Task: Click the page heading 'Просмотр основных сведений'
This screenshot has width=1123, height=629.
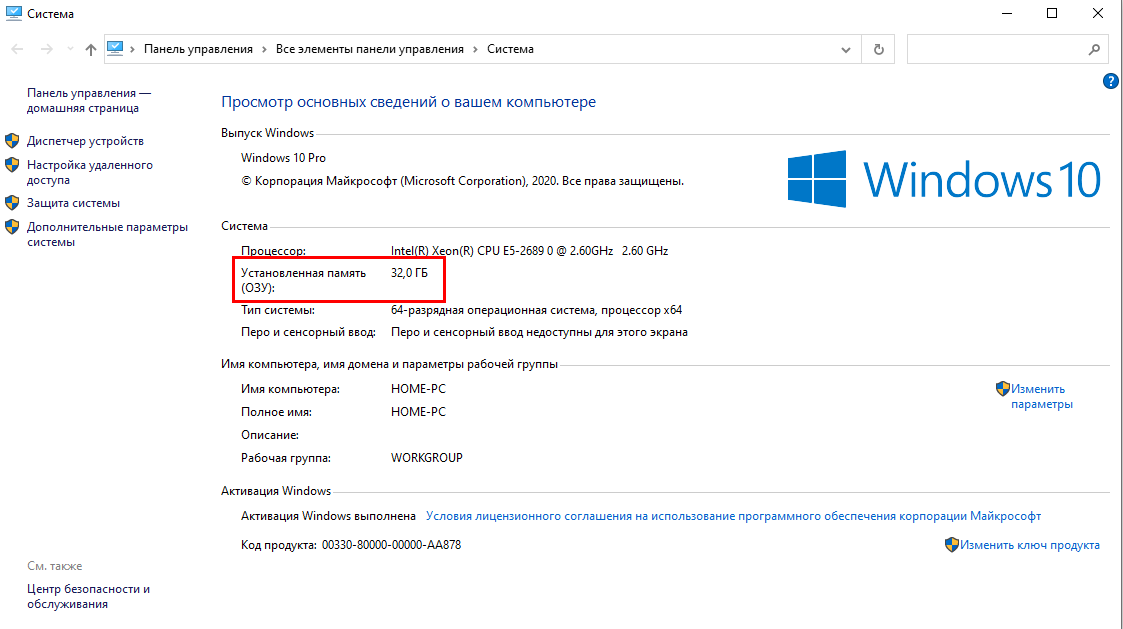Action: [x=408, y=102]
